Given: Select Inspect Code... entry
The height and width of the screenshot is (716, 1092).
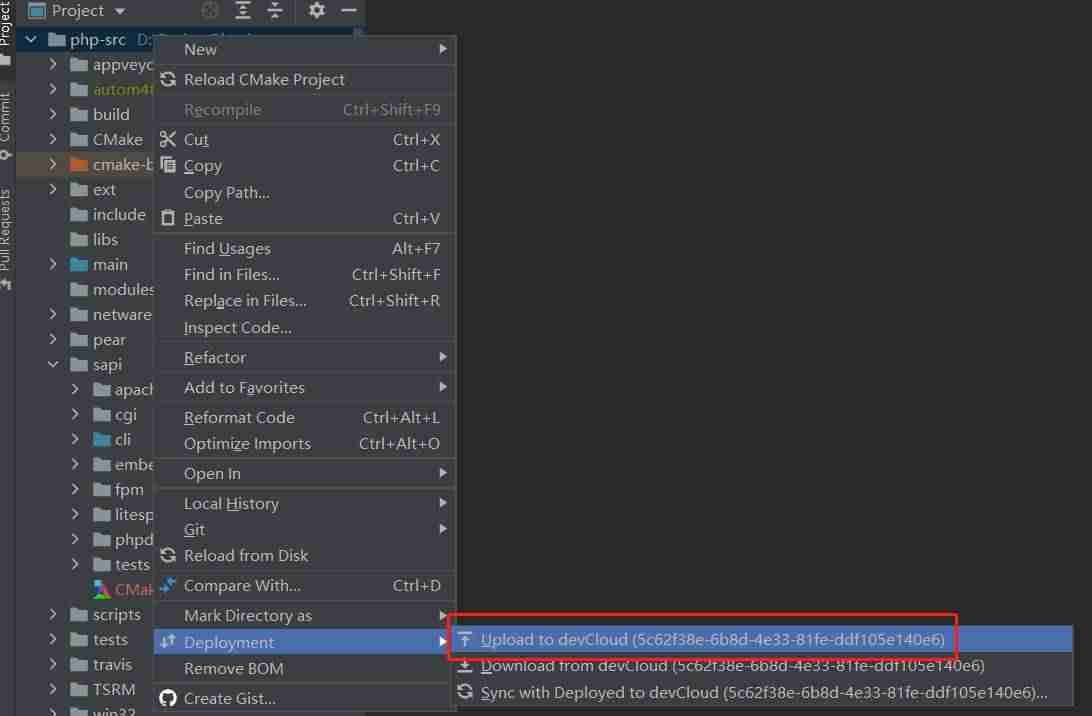Looking at the screenshot, I should click(x=304, y=327).
